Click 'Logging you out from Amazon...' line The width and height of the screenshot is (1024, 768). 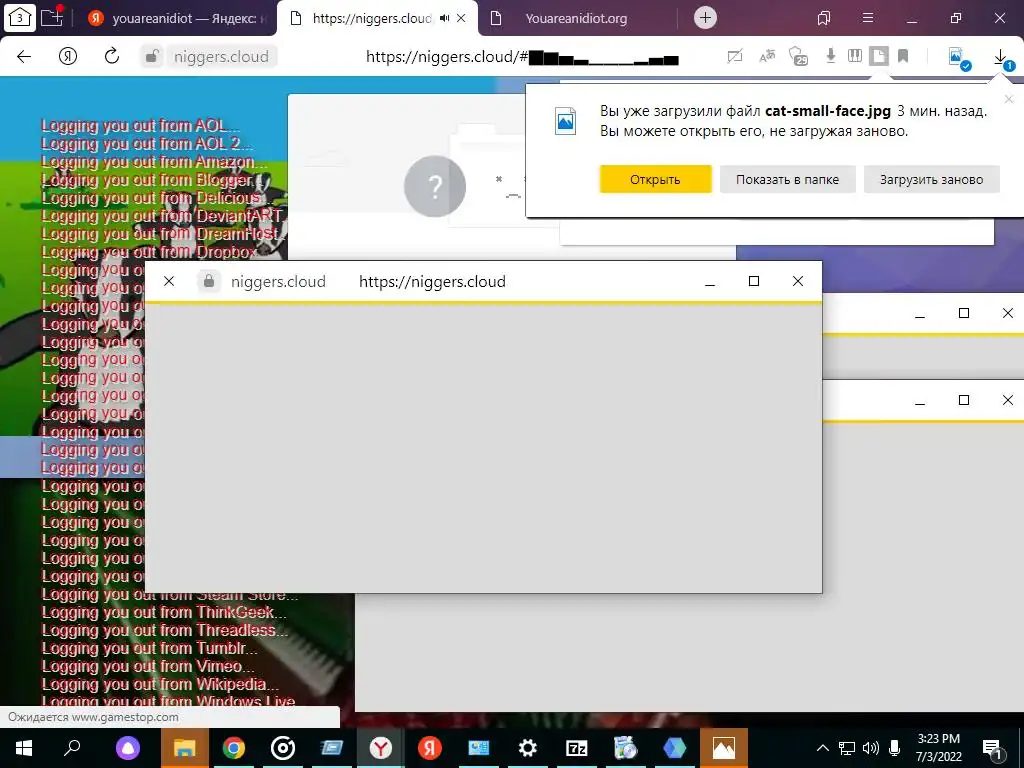coord(154,161)
